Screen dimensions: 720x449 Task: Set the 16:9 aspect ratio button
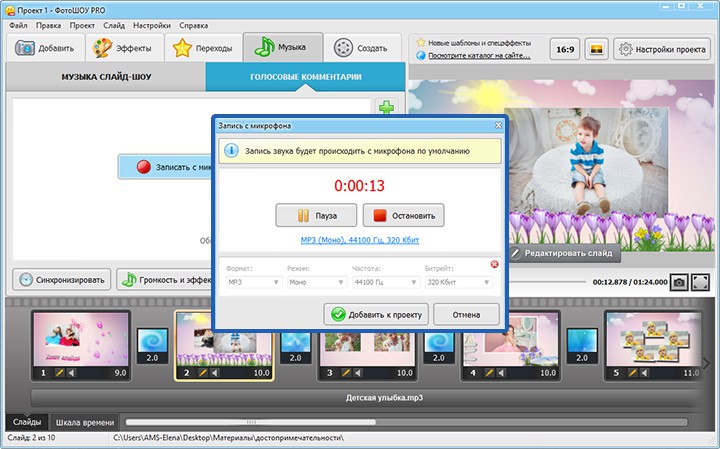coord(564,48)
